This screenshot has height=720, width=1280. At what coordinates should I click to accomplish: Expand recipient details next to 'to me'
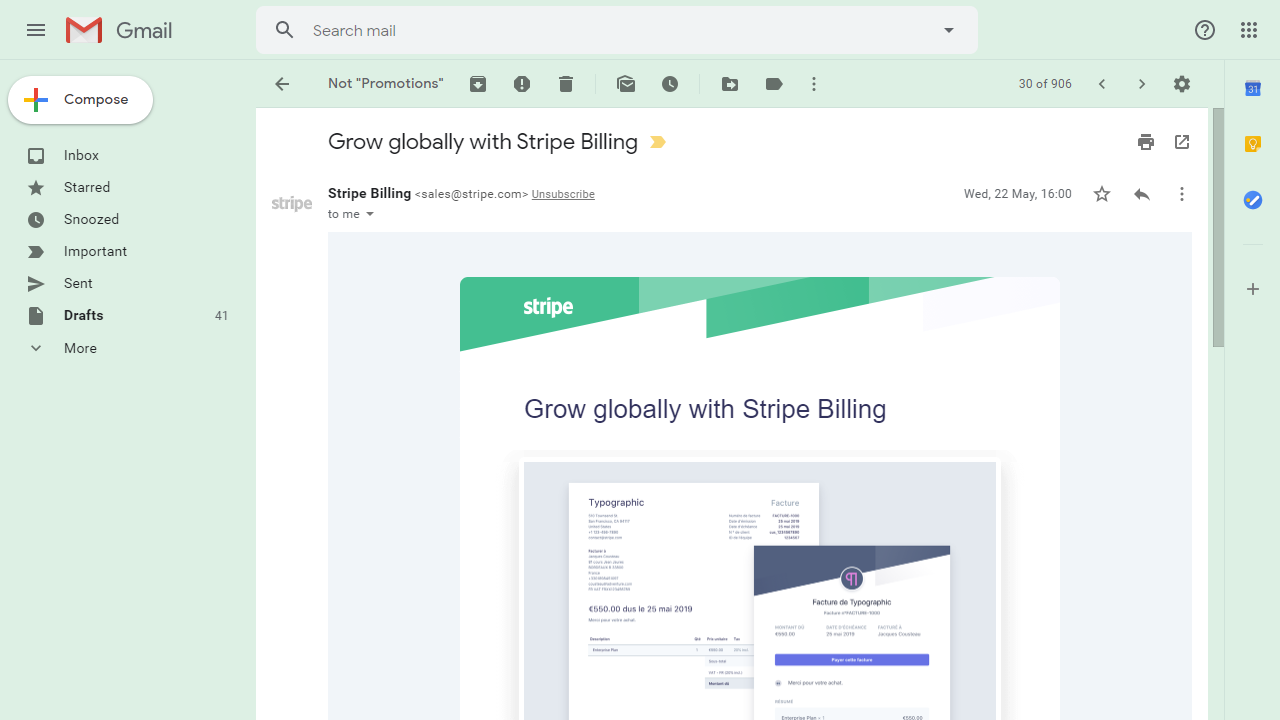[x=370, y=214]
